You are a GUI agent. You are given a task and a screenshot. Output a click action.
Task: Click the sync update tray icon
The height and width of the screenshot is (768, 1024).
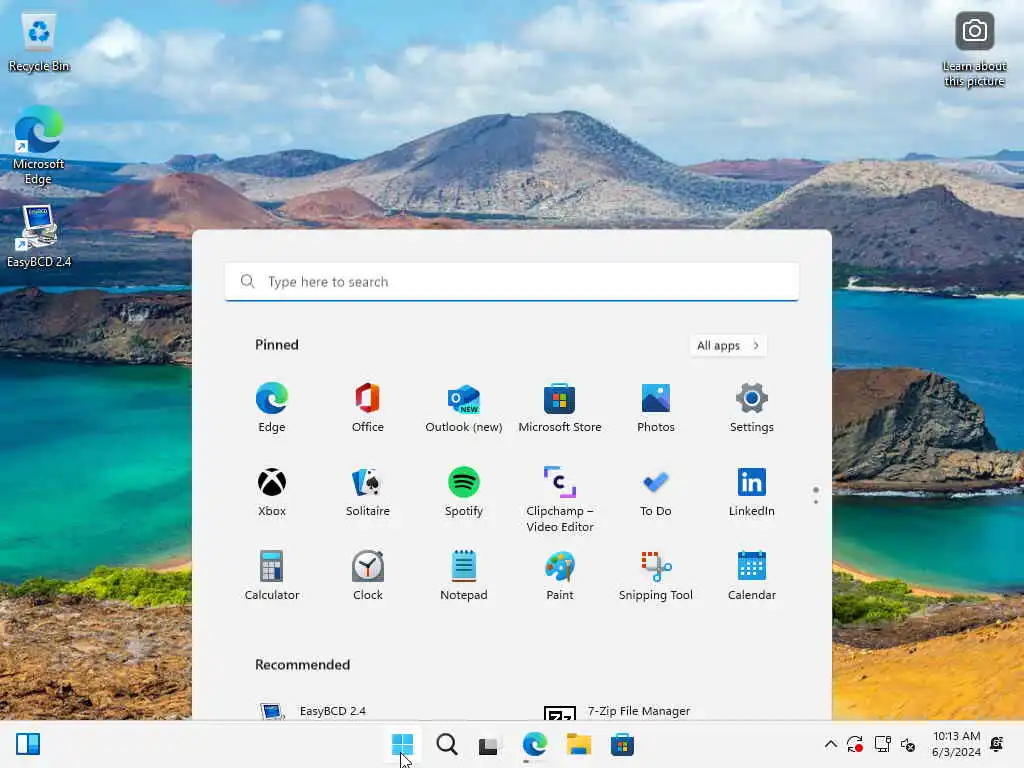pyautogui.click(x=855, y=744)
